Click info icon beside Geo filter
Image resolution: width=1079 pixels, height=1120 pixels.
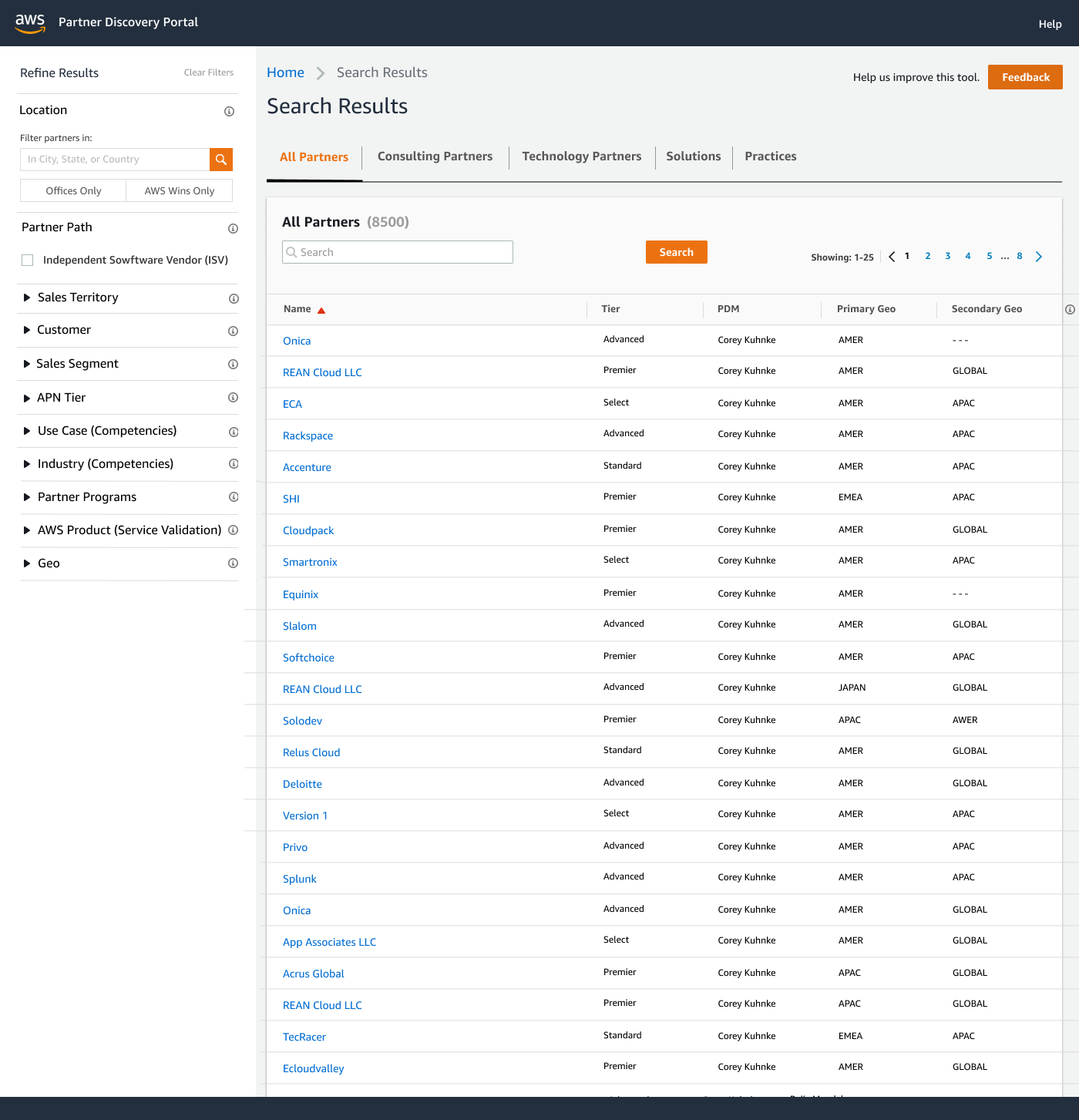coord(233,563)
